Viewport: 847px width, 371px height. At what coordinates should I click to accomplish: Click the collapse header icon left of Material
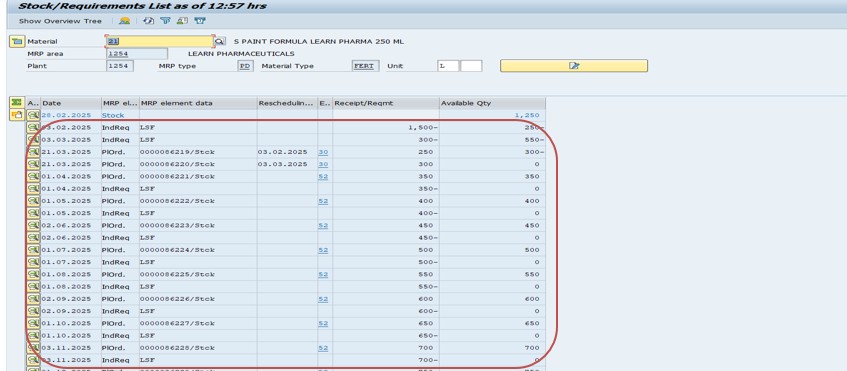(17, 42)
